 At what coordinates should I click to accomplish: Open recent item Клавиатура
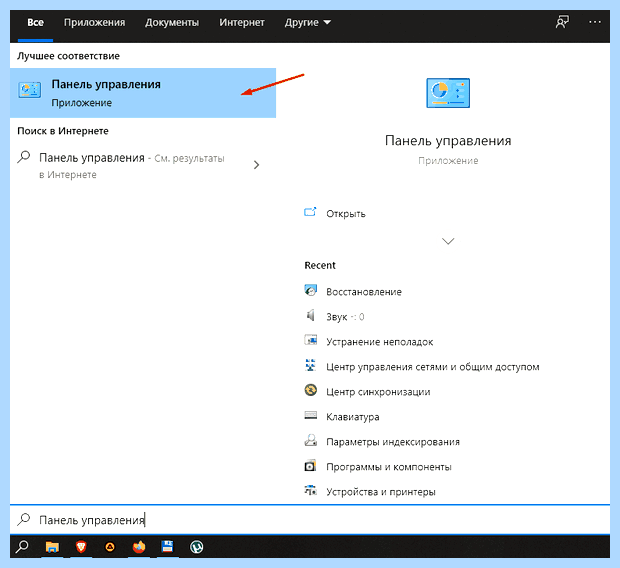pos(353,417)
